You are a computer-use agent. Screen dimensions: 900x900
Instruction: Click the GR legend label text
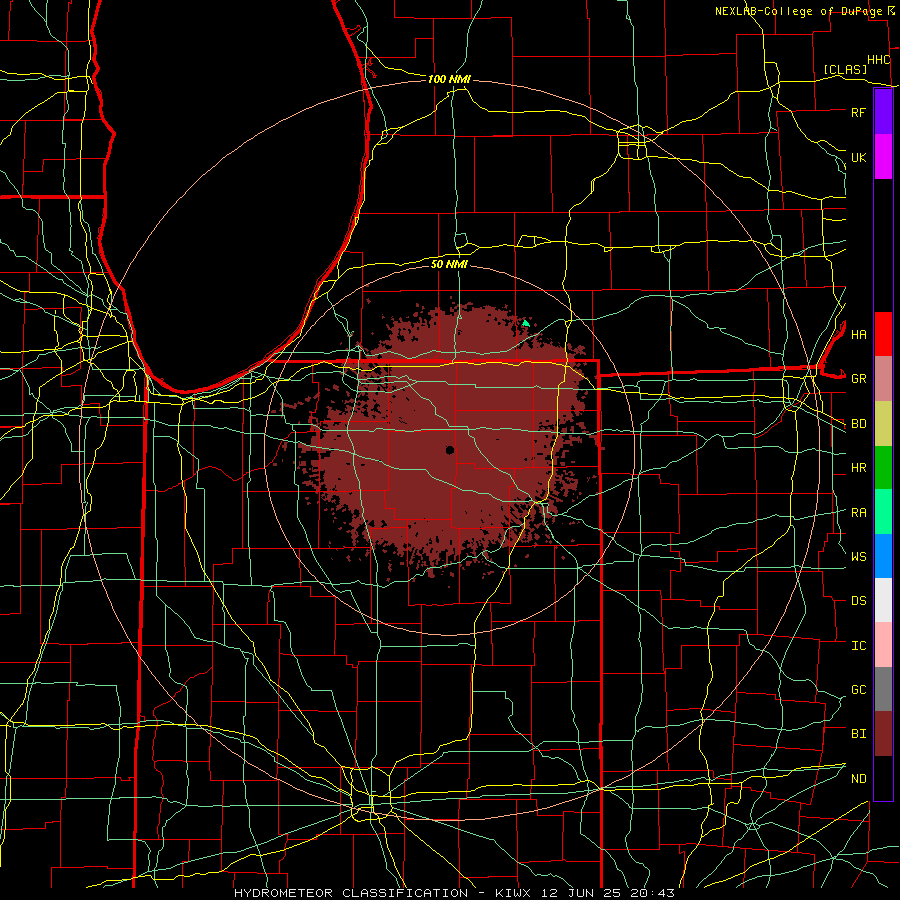pyautogui.click(x=859, y=379)
